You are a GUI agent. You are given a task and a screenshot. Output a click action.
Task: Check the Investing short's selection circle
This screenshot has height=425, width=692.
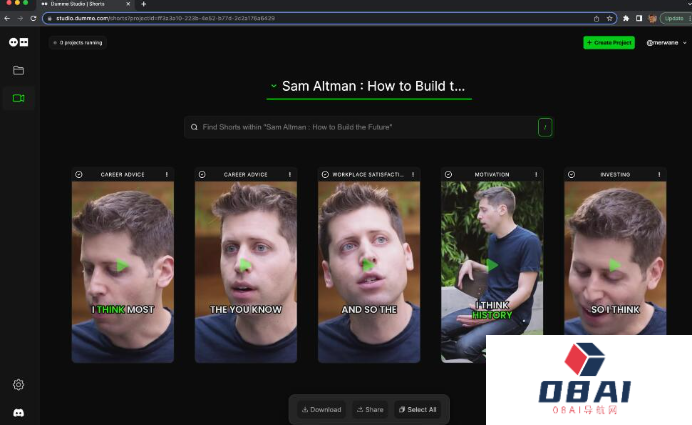tap(572, 174)
